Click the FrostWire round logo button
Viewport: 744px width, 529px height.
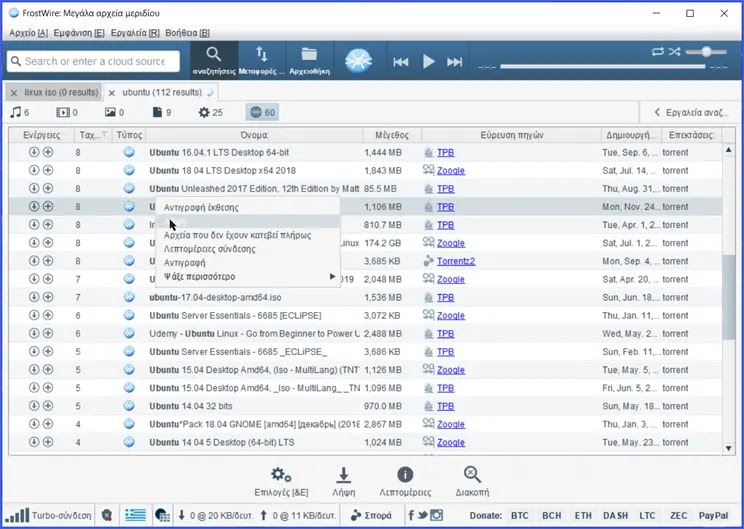[358, 61]
